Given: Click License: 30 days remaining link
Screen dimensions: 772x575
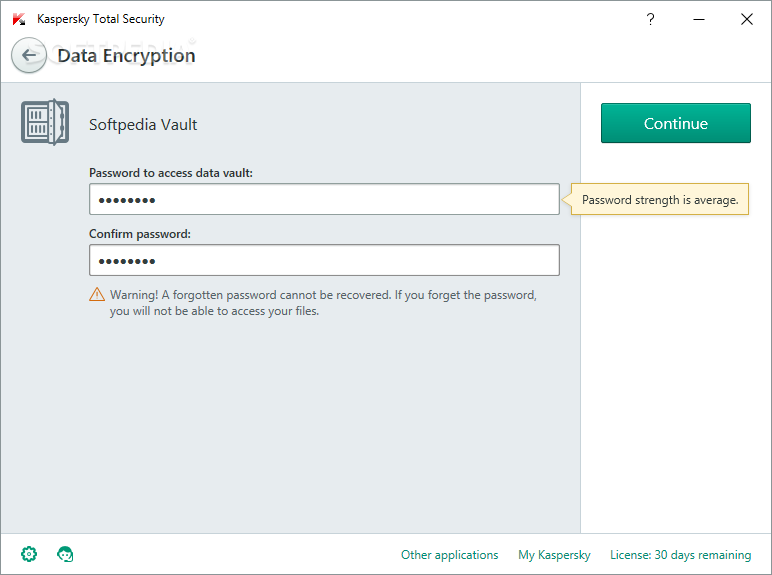Looking at the screenshot, I should (680, 555).
